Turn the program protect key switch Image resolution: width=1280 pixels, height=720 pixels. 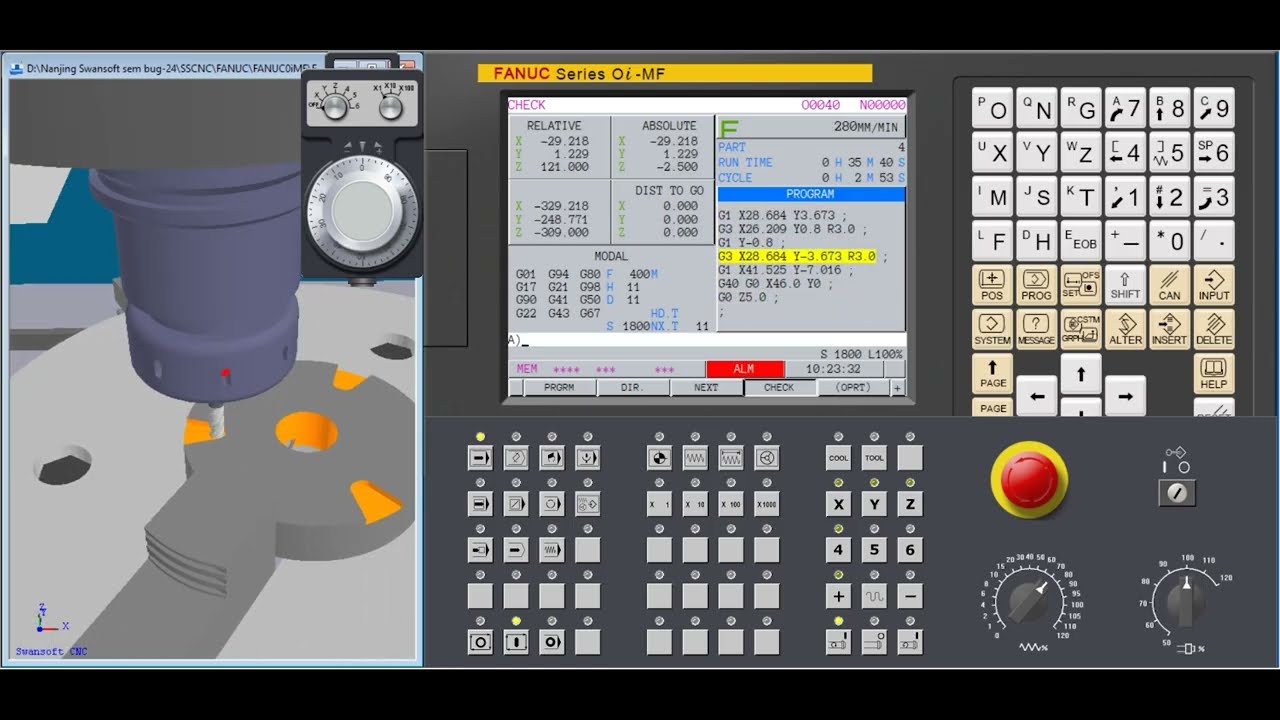click(x=1177, y=493)
